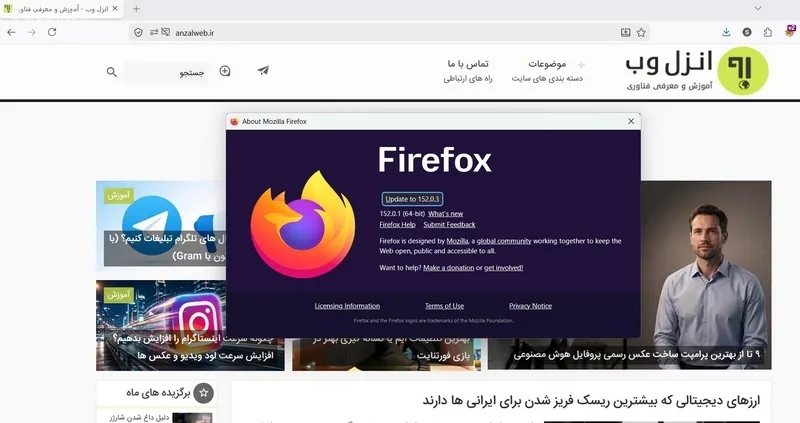Screen dimensions: 800x423
Task: Select the انزل وب tab
Action: (61, 9)
